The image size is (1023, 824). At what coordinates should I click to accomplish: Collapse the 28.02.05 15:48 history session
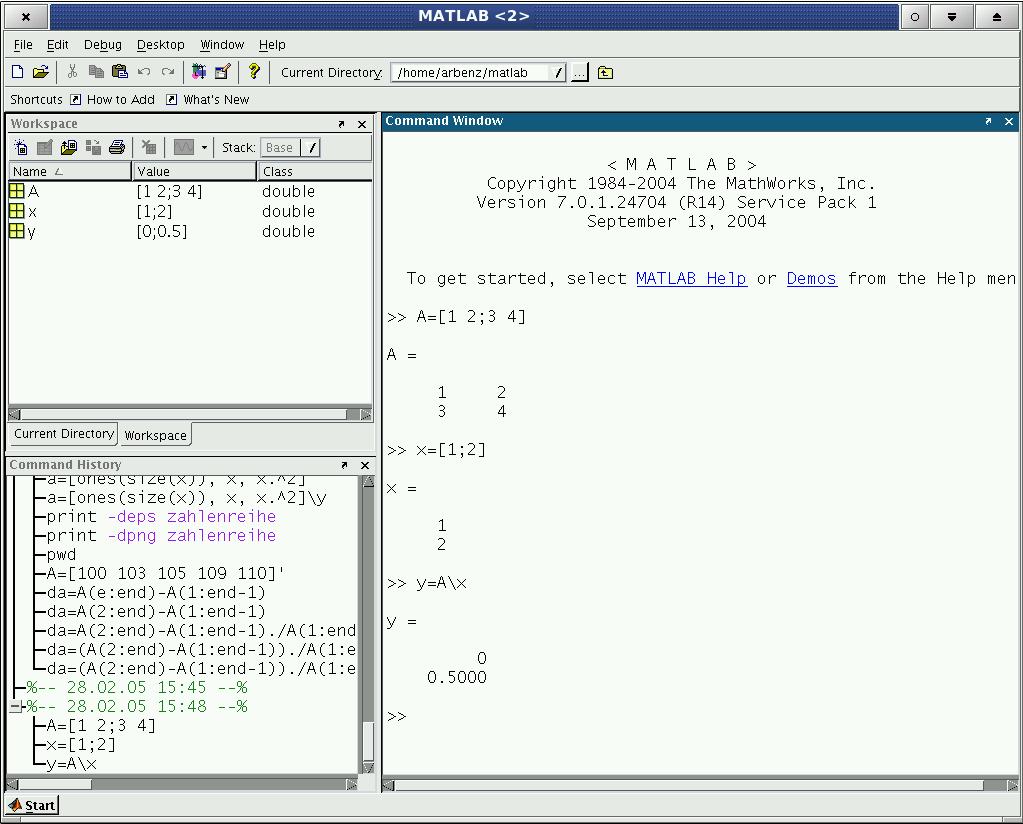tap(16, 707)
